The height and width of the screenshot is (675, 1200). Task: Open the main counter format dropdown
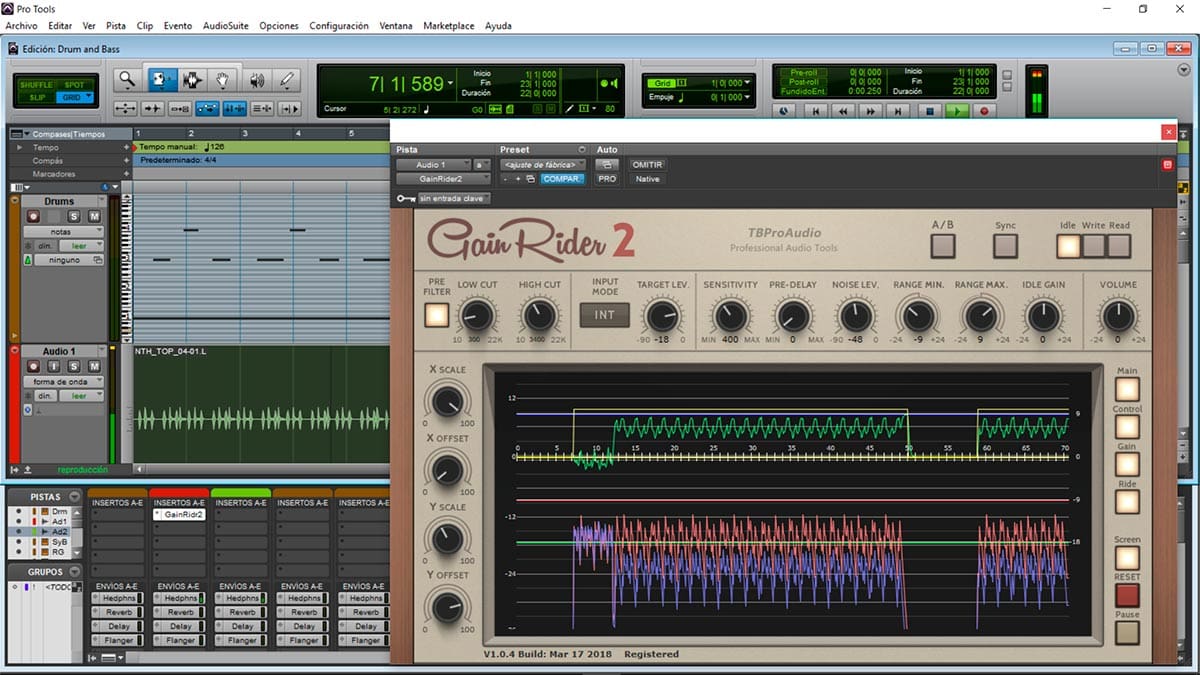(451, 83)
